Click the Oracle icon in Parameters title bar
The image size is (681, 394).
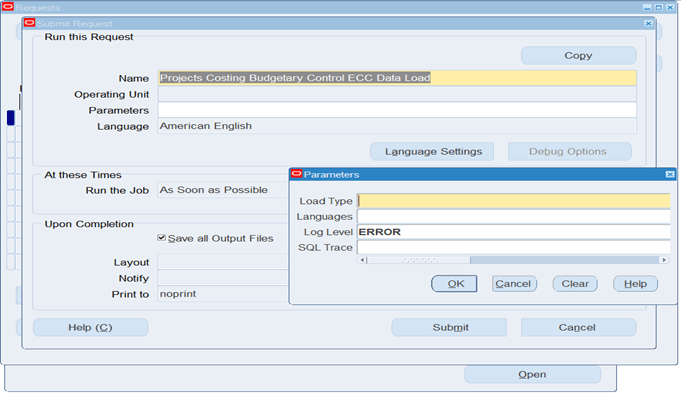[297, 174]
